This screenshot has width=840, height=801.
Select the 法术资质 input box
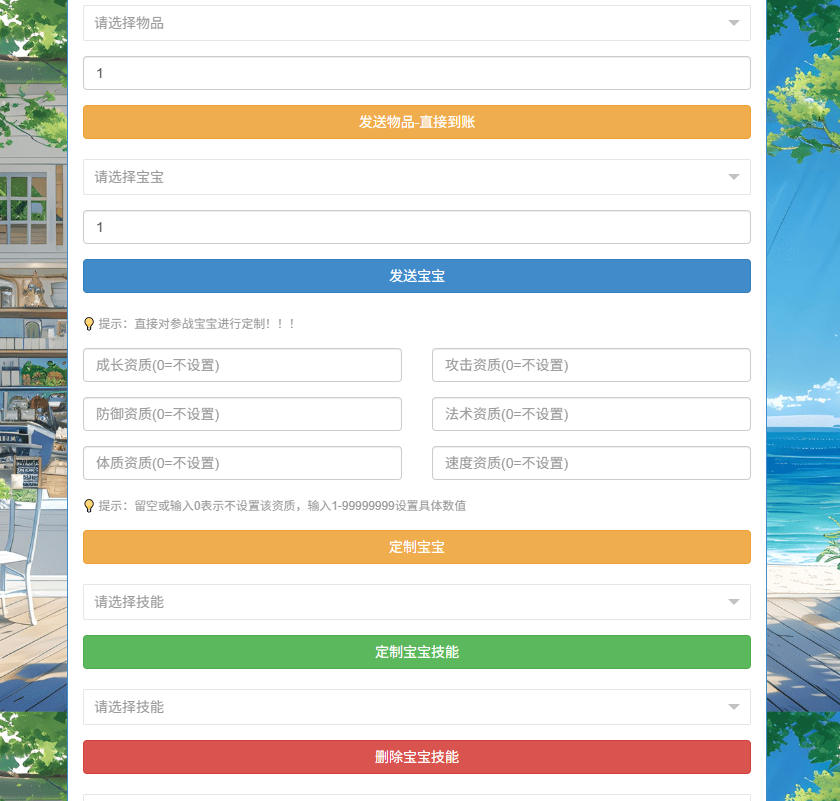[591, 414]
